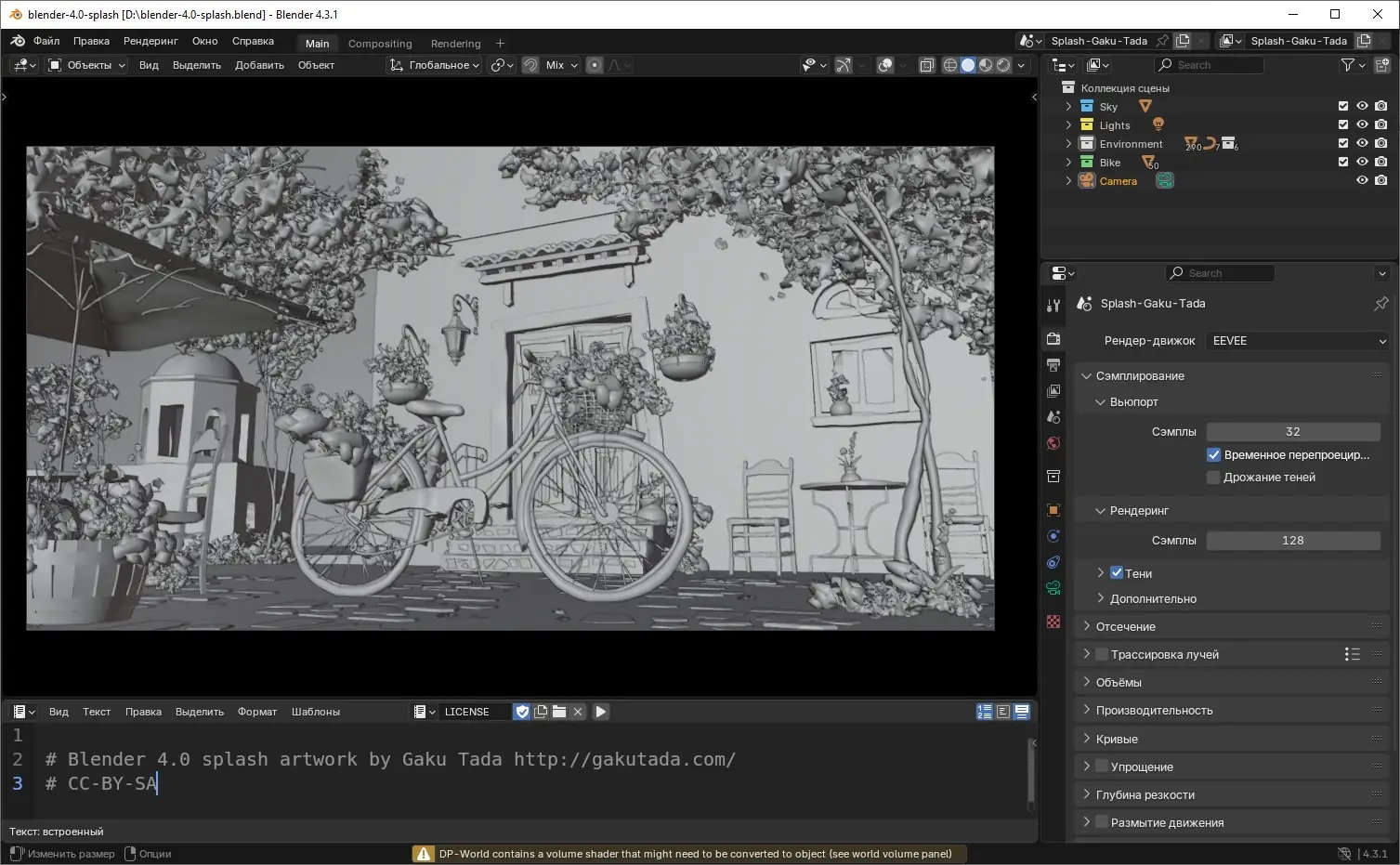Adjust the render Сэмплы 128 field
Image resolution: width=1400 pixels, height=865 pixels.
[1292, 541]
